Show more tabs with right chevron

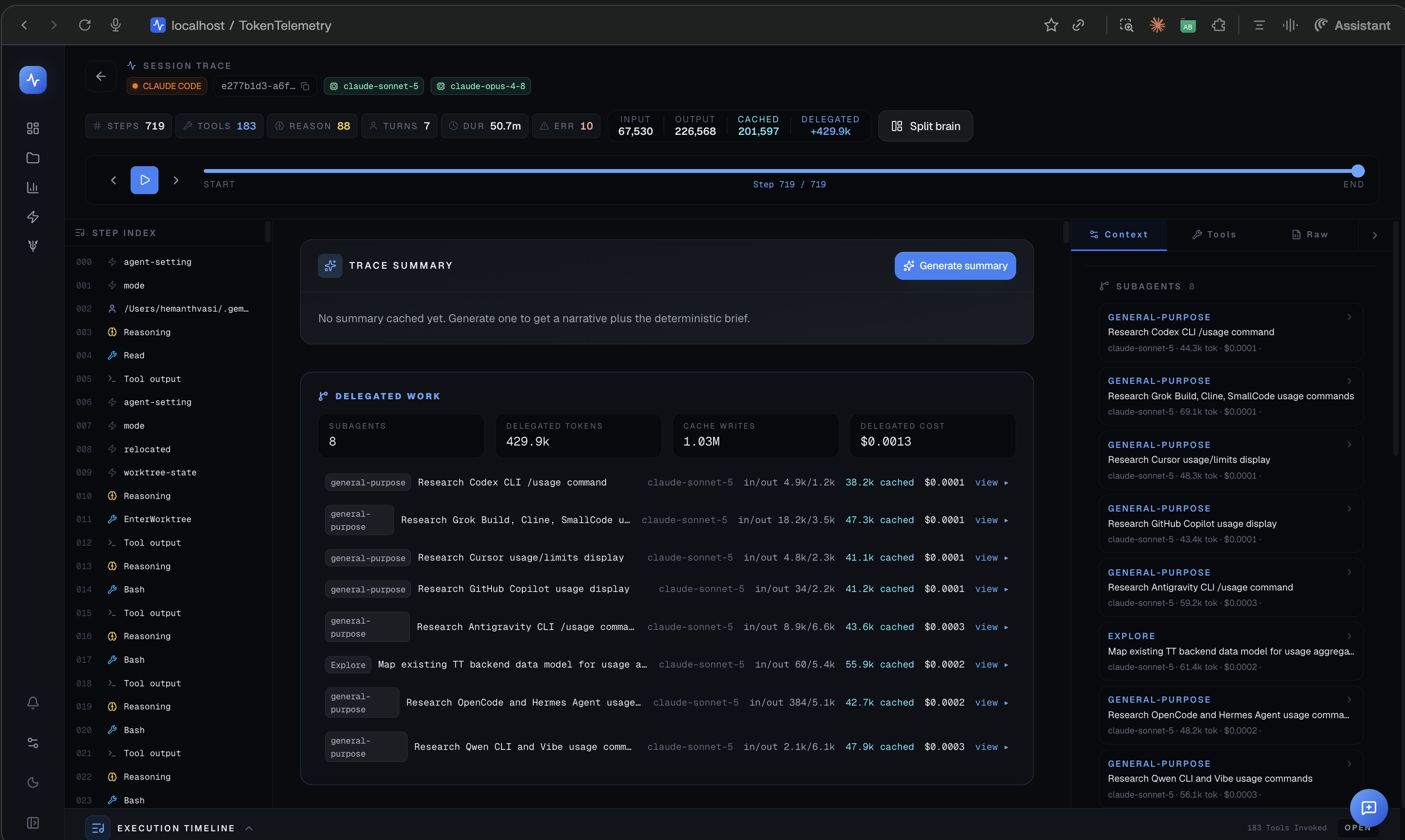coord(1375,235)
